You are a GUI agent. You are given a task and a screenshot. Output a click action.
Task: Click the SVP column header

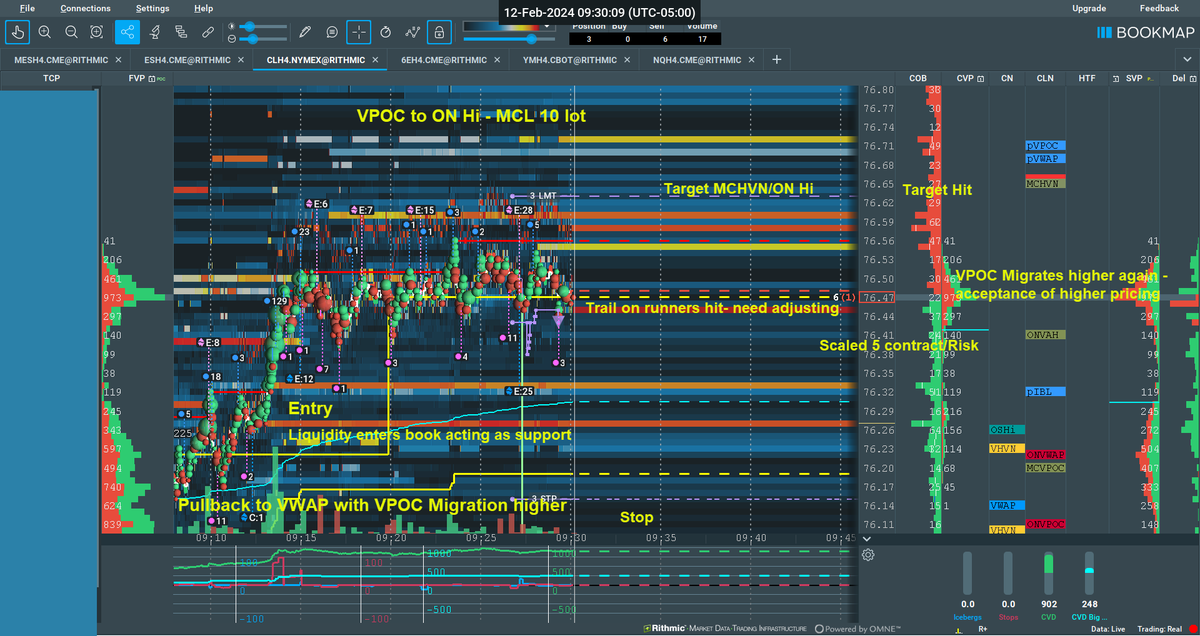1134,77
